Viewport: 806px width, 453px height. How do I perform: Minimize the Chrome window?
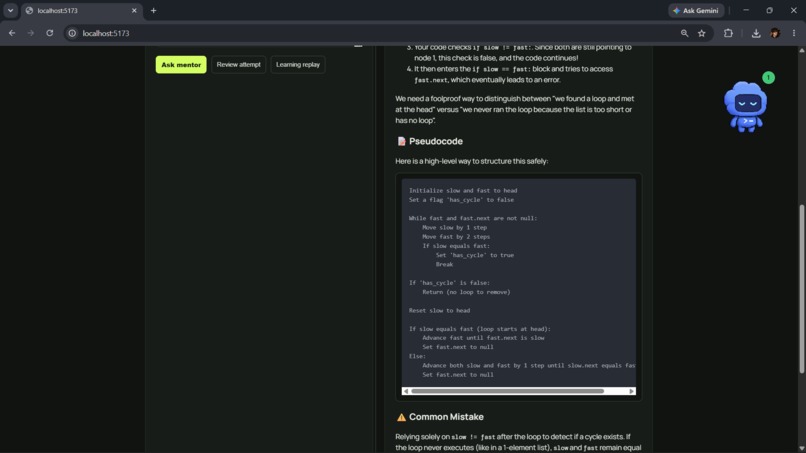[x=746, y=10]
